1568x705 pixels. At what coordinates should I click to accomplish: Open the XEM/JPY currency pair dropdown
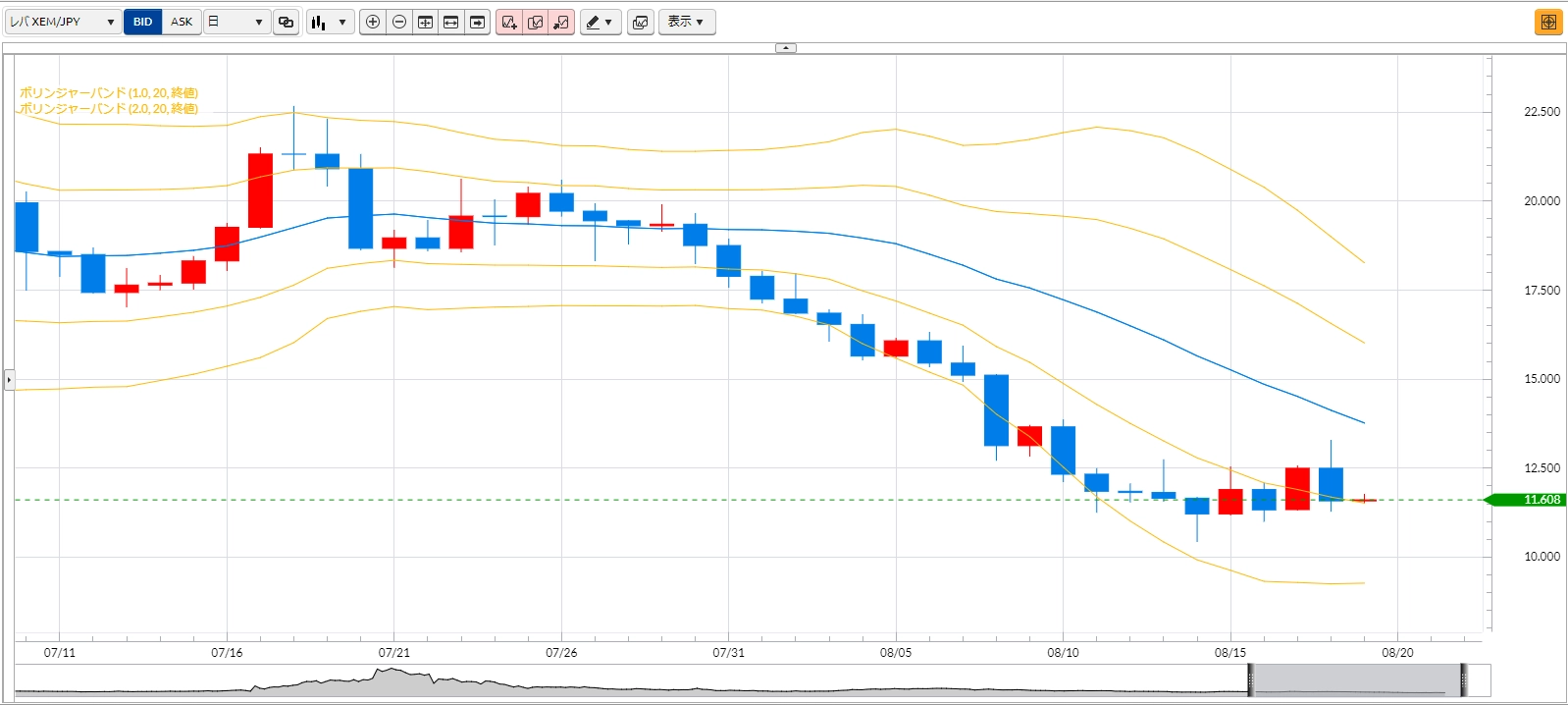pos(63,22)
